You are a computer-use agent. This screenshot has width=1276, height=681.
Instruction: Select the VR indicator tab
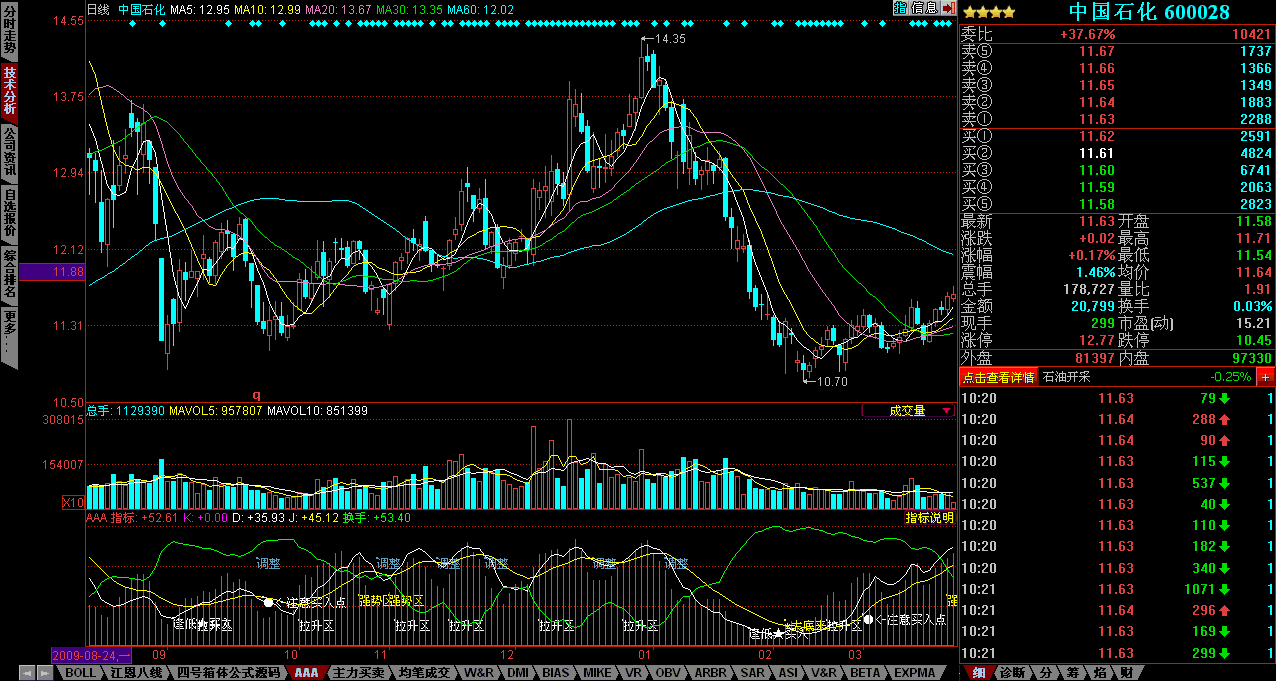click(x=633, y=673)
